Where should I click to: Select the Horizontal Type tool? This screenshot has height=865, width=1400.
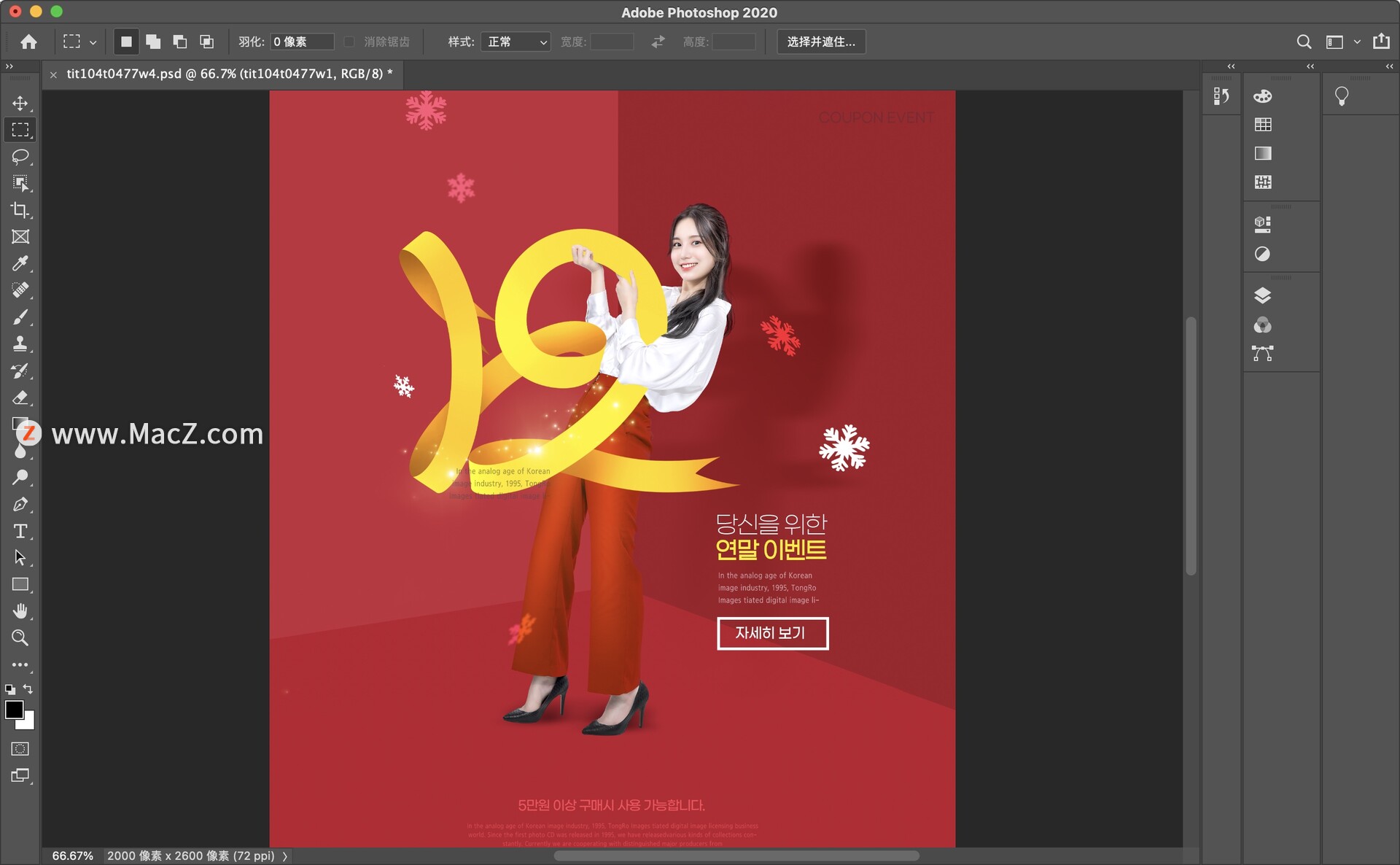(20, 531)
